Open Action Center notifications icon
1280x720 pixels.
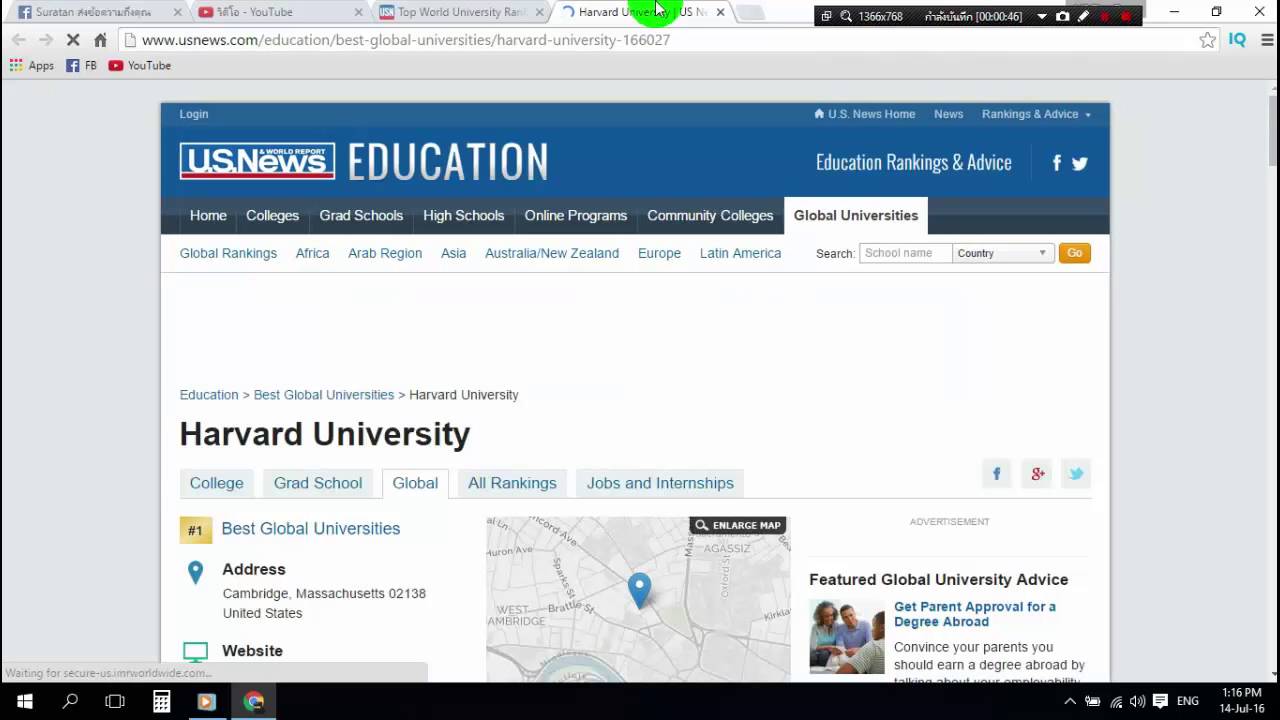click(x=1160, y=701)
